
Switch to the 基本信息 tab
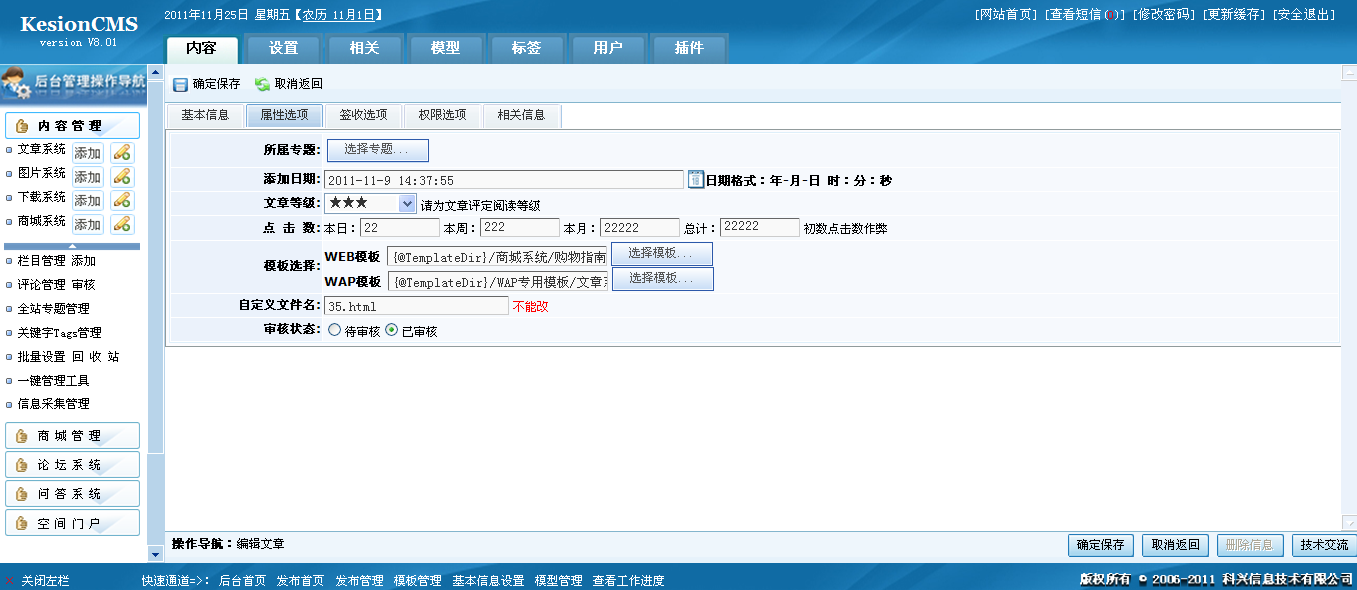(205, 115)
